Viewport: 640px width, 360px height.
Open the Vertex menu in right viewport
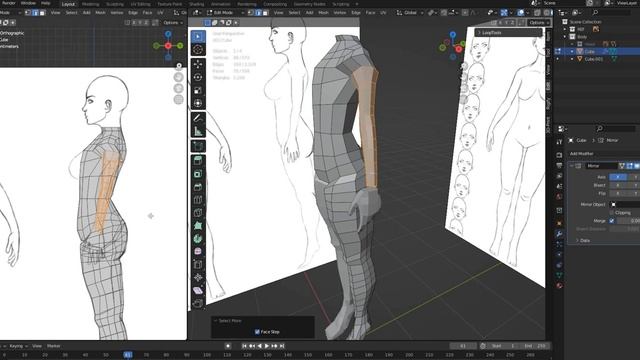[340, 13]
